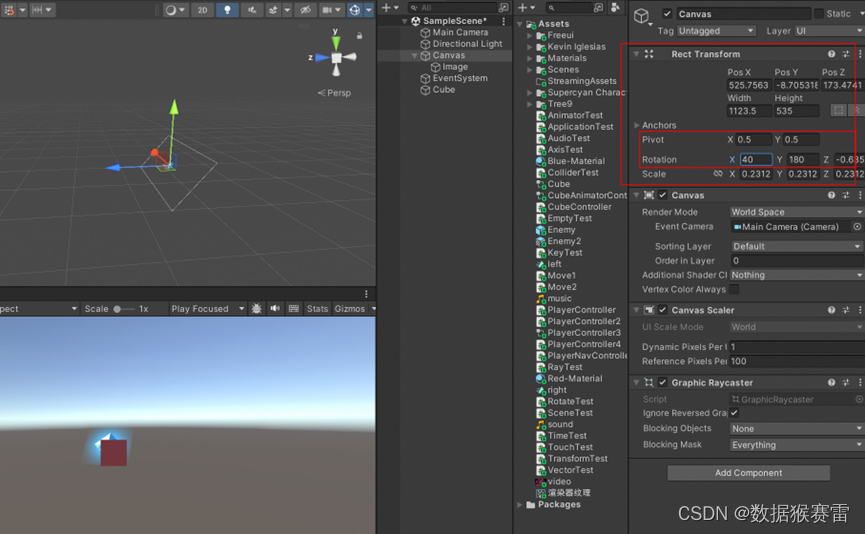The image size is (865, 534).
Task: Click blueprint mode button in Rect Transform
Action: [838, 110]
